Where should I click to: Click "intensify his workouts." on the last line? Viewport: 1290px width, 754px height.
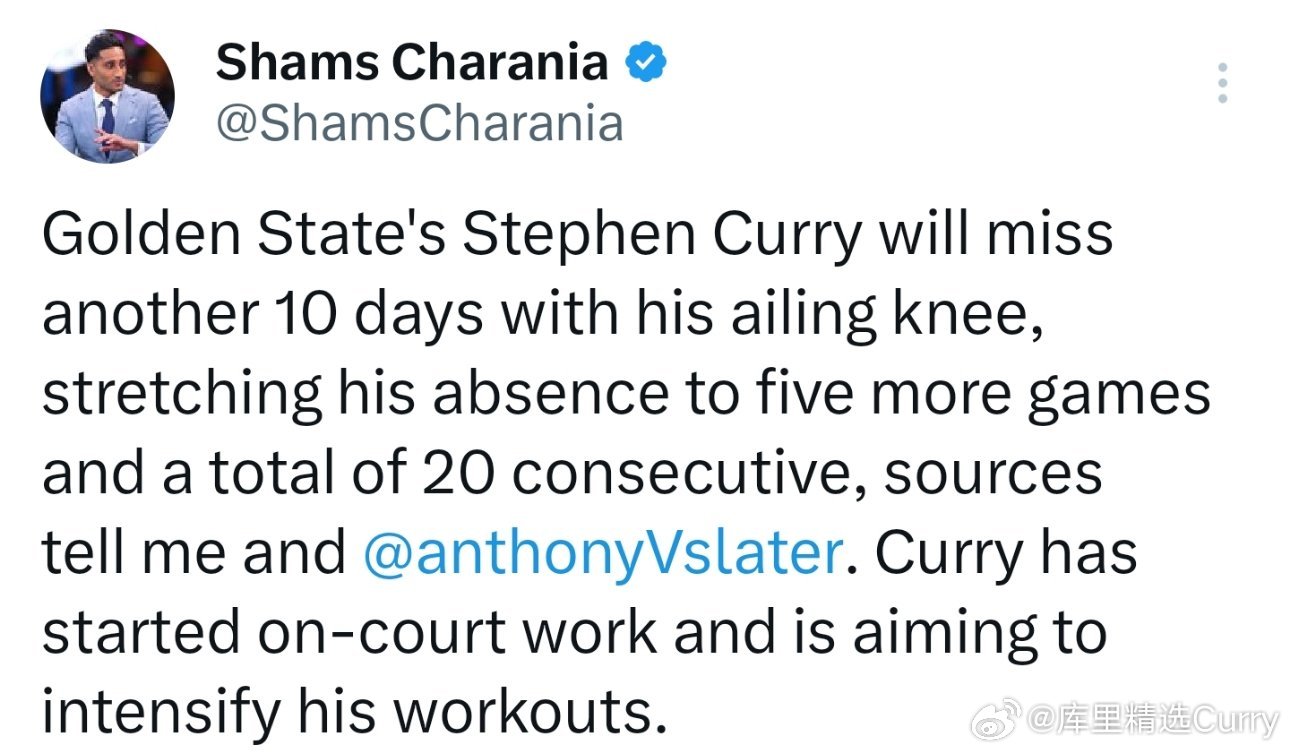tap(354, 713)
